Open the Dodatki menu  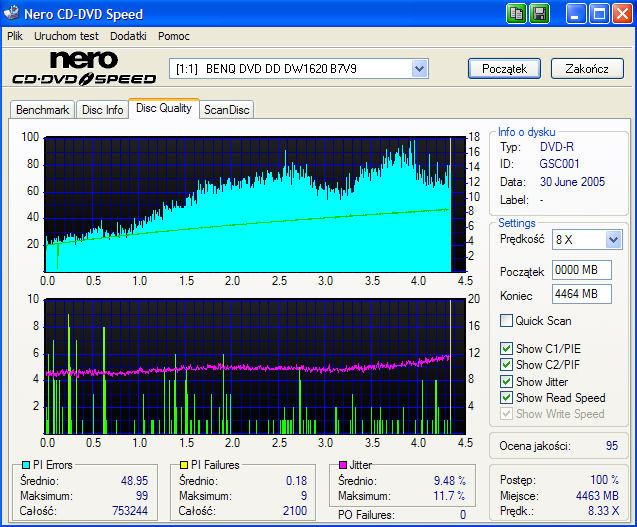128,36
